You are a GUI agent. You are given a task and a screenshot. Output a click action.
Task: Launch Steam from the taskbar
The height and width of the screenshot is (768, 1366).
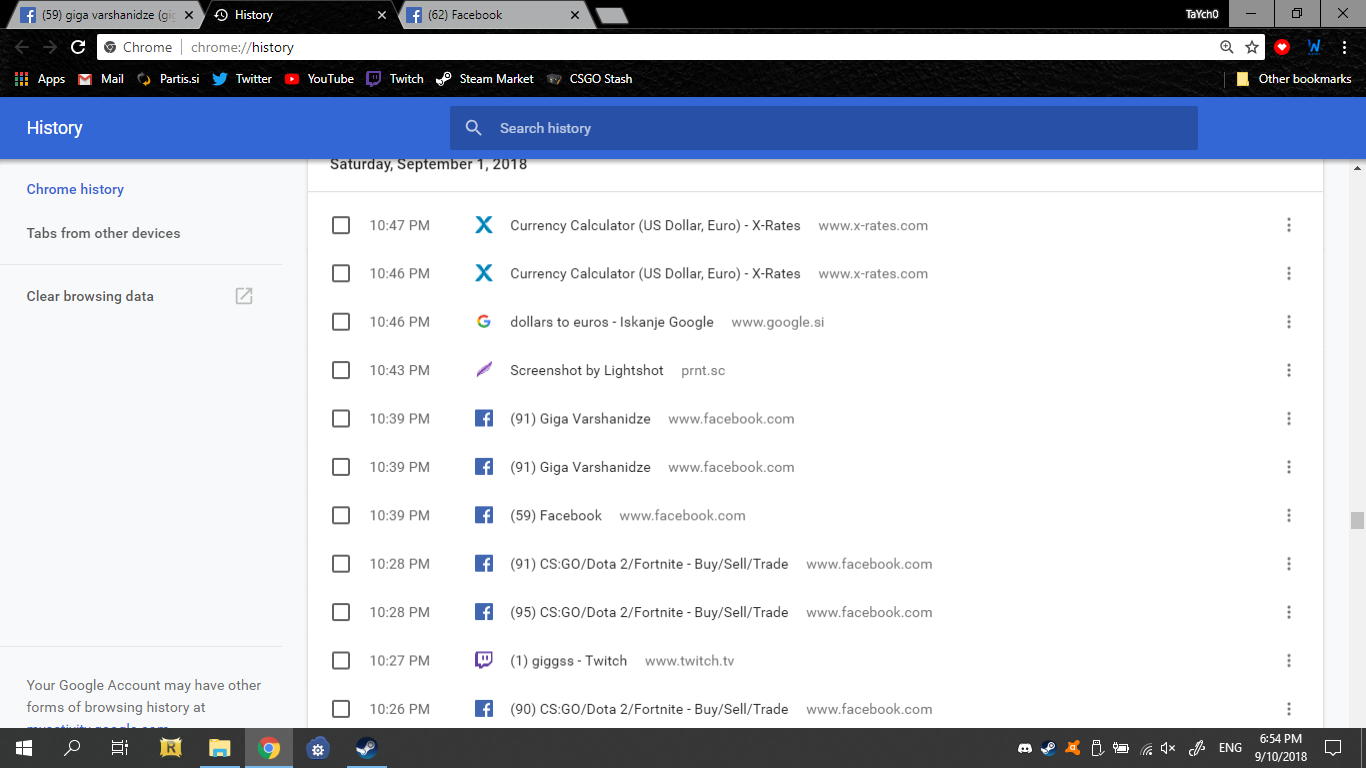(366, 748)
